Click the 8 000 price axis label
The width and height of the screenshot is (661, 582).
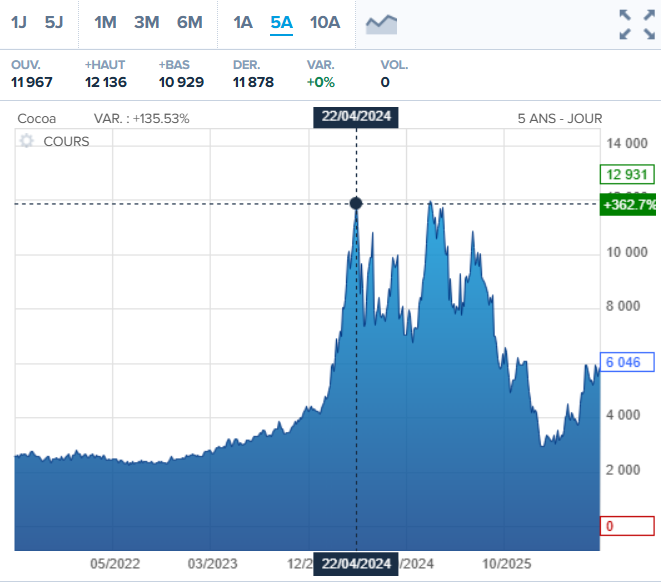[x=623, y=306]
